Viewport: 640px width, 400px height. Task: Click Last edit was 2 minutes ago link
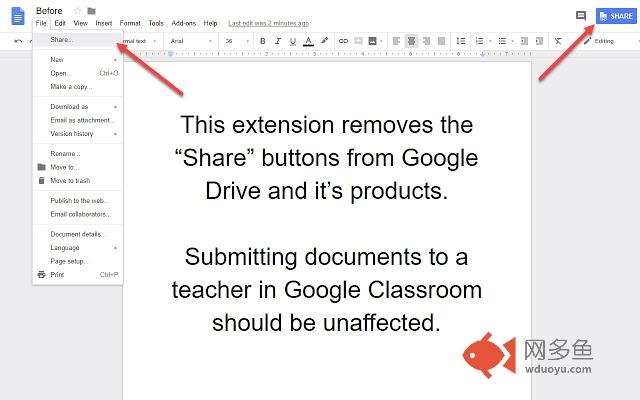269,23
